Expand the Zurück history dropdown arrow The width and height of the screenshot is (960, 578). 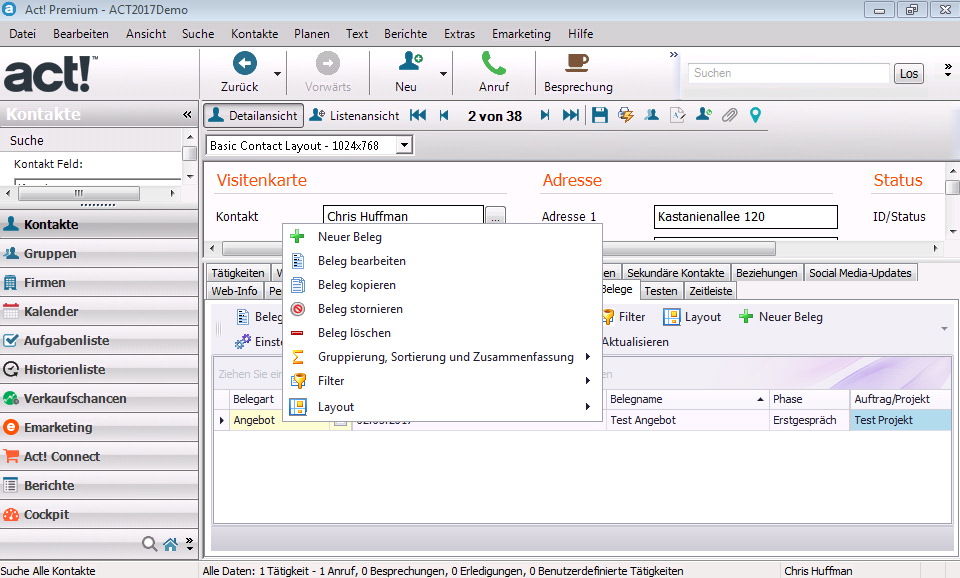point(277,73)
